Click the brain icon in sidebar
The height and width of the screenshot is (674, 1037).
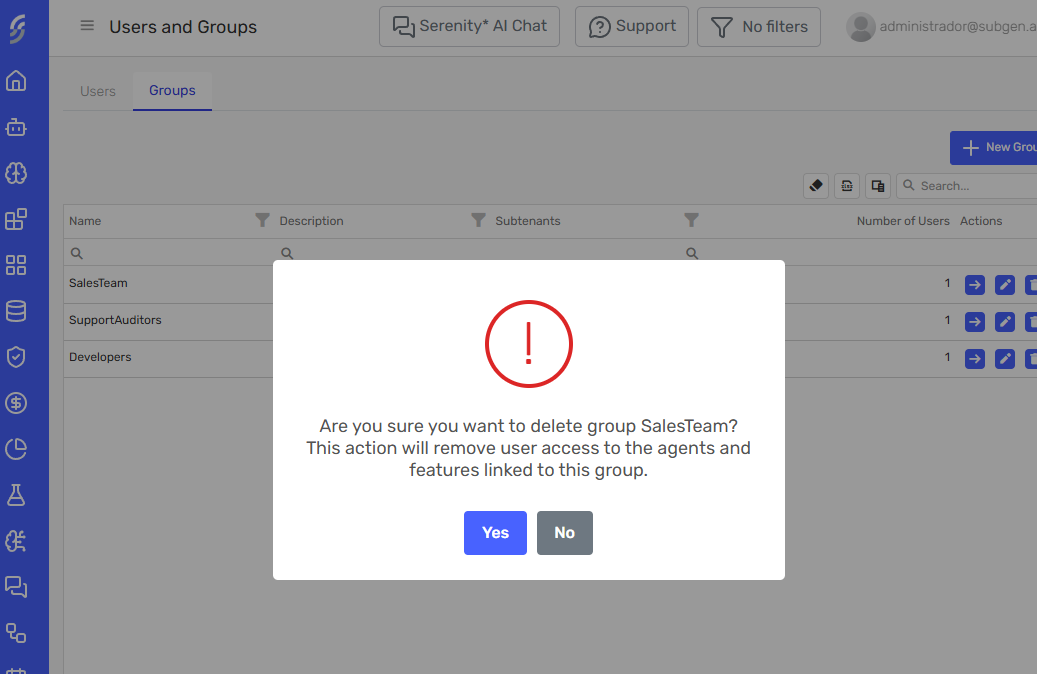click(x=16, y=174)
